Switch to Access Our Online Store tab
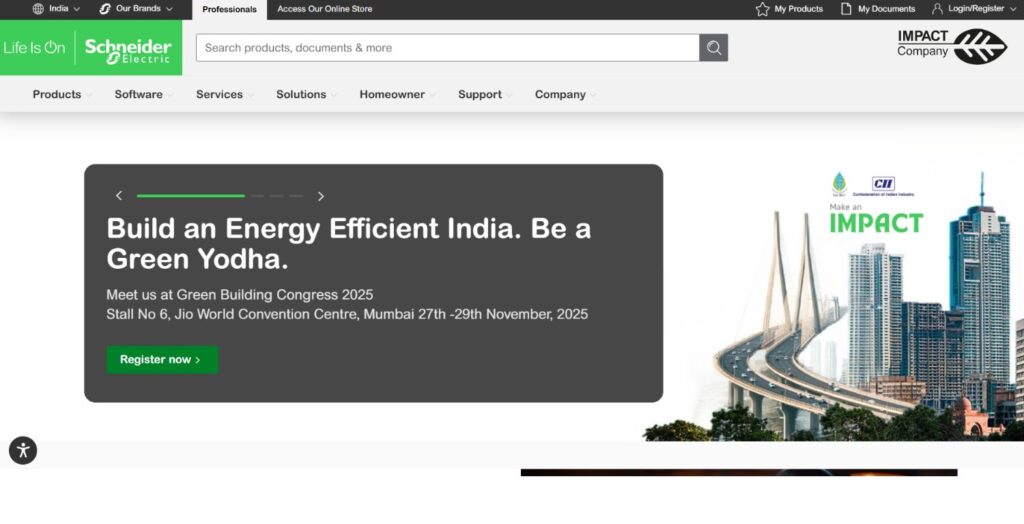 tap(325, 9)
